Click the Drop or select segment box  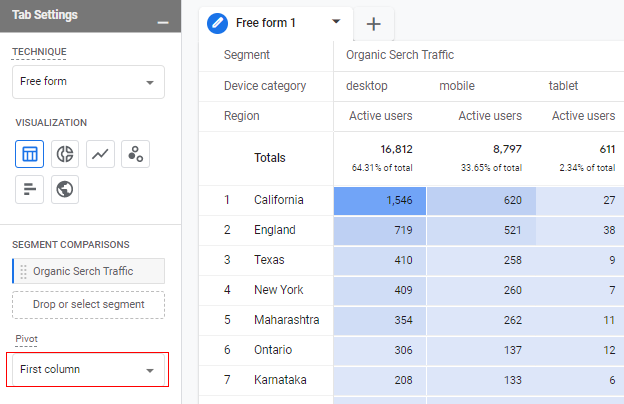point(88,305)
